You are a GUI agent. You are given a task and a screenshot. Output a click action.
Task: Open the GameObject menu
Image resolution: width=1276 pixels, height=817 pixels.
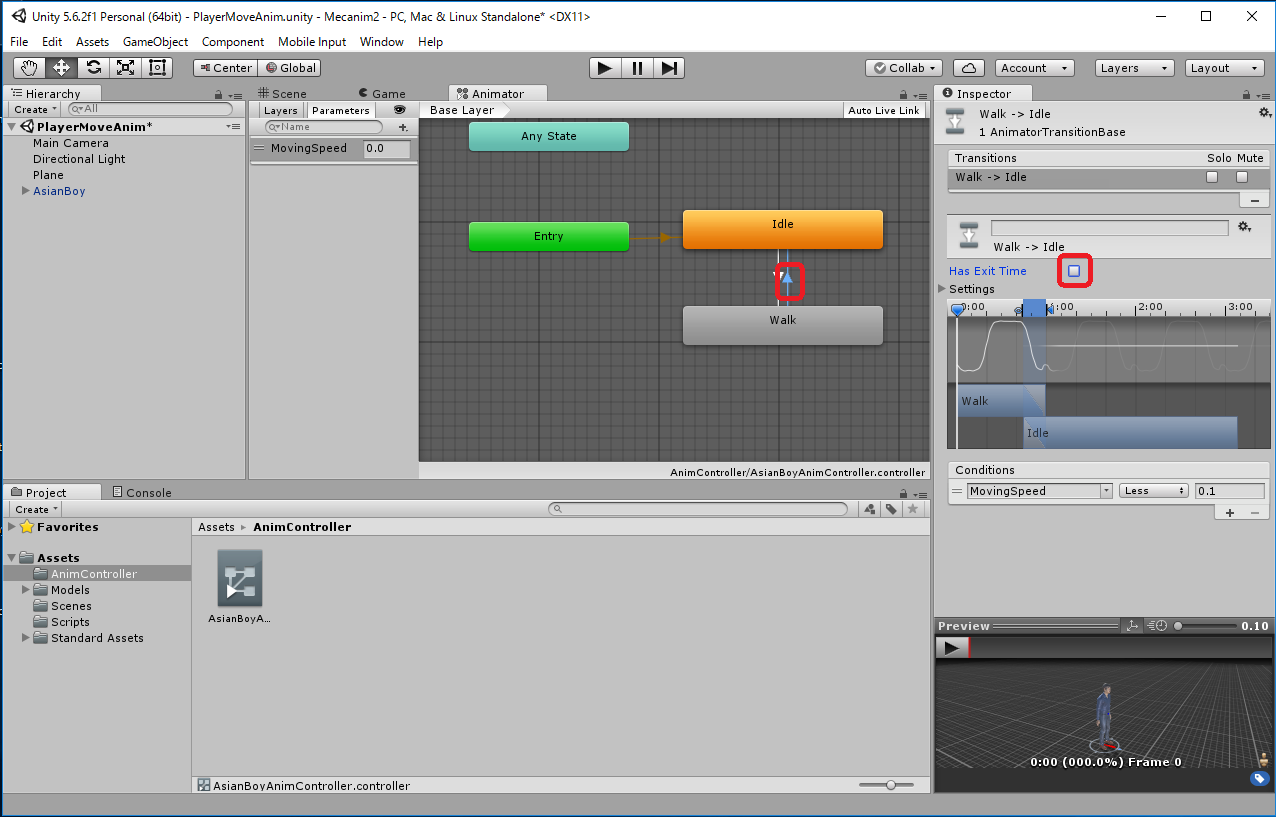(155, 42)
